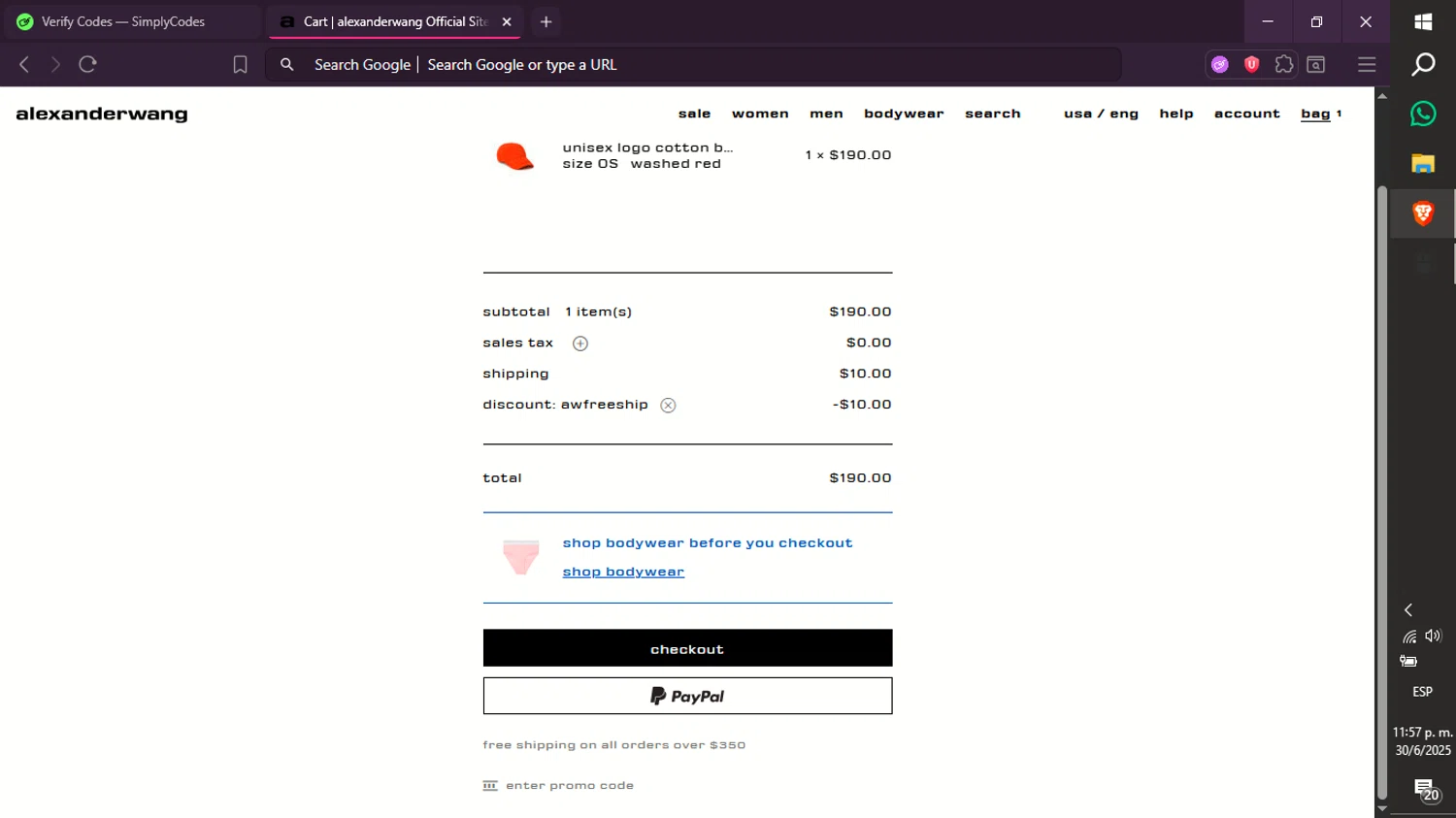This screenshot has height=818, width=1456.
Task: Open the Windows Start button
Action: click(1423, 21)
